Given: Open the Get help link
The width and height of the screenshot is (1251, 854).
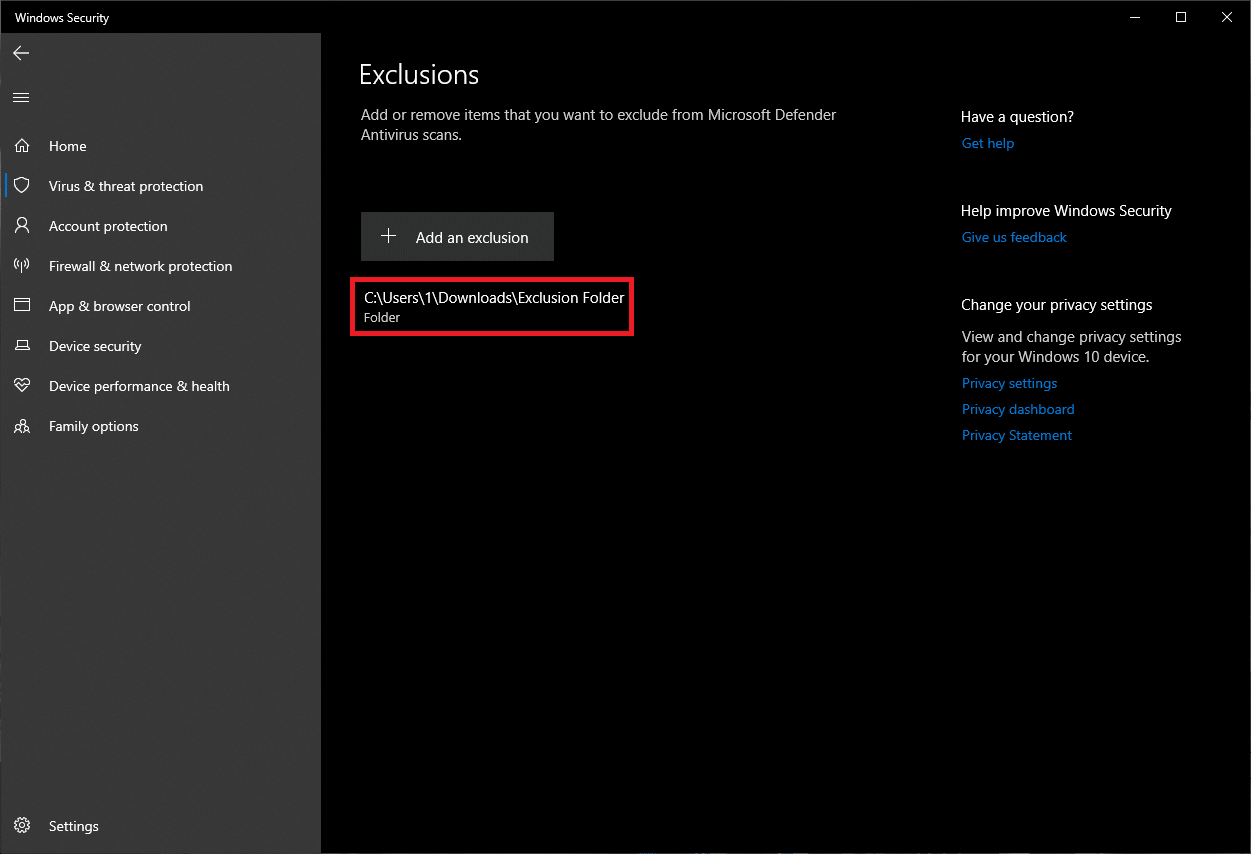Looking at the screenshot, I should (987, 143).
